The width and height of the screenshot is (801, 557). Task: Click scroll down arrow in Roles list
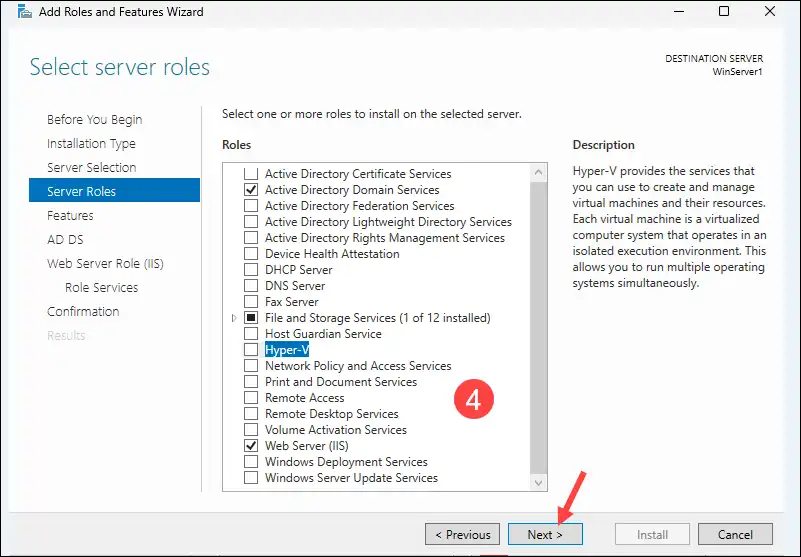540,483
